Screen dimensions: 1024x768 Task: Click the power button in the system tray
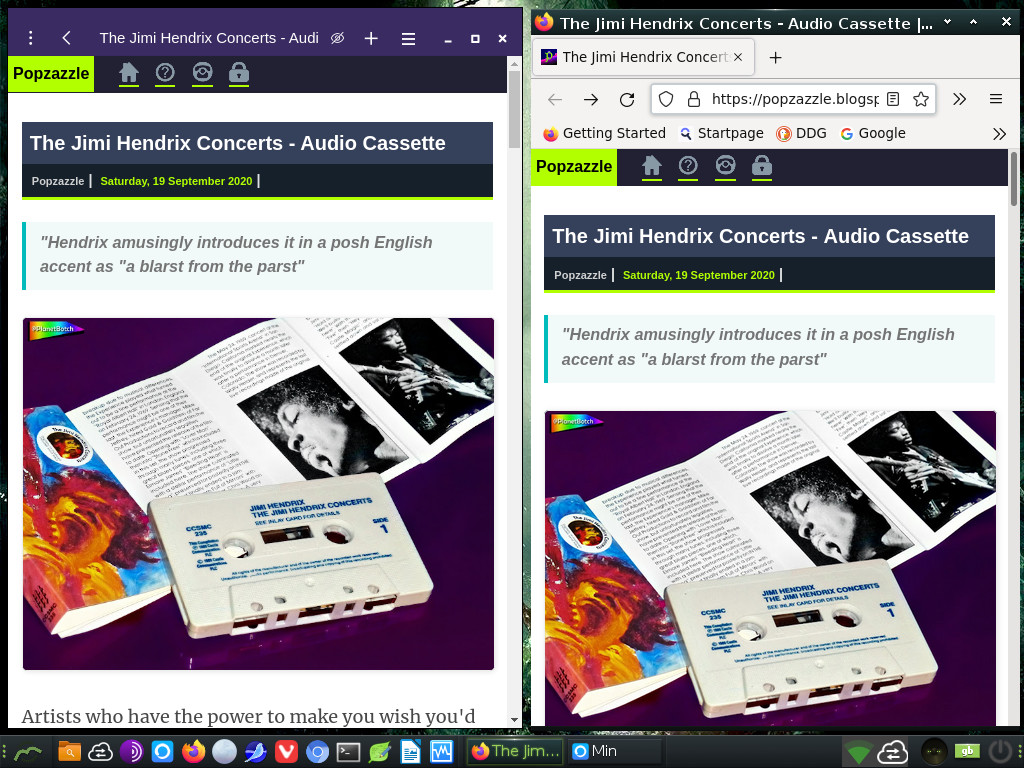(x=1000, y=752)
